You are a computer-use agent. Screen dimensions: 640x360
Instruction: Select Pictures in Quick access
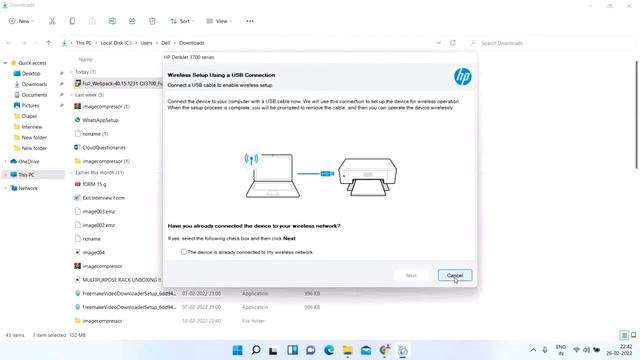(31, 105)
